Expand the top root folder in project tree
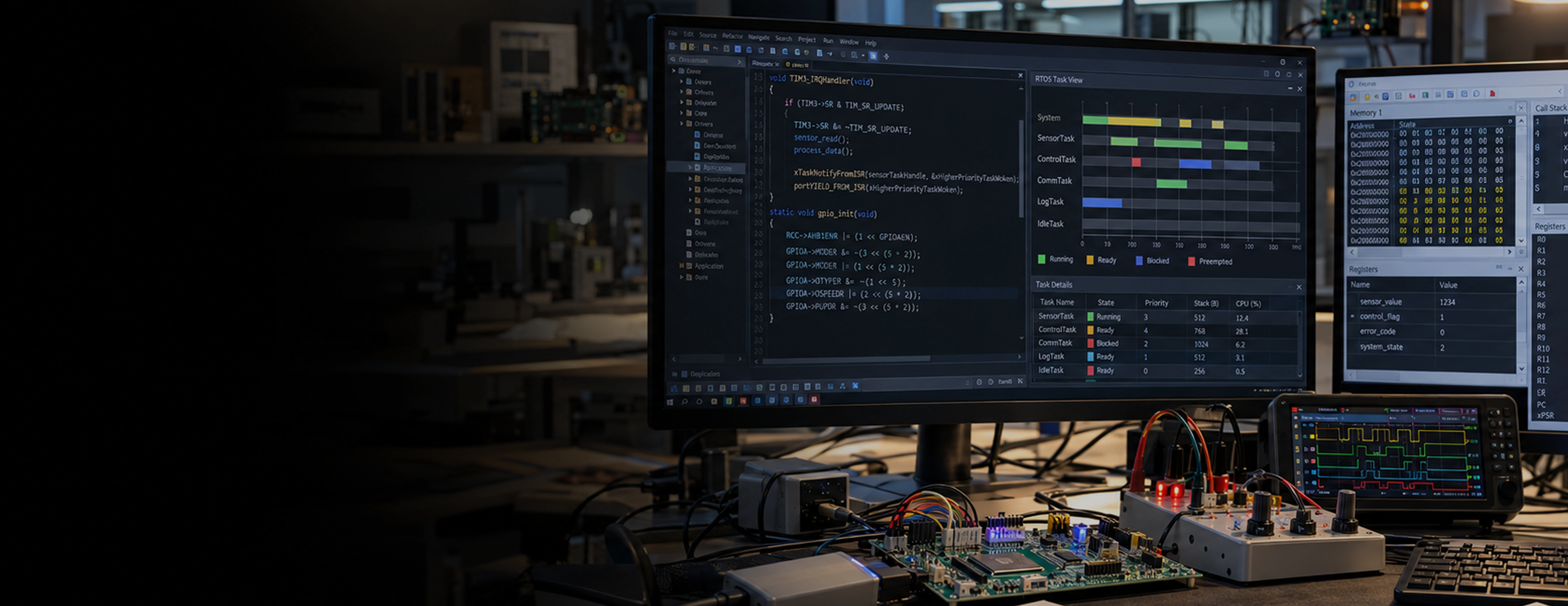Screen dimensions: 1568x606 coord(674,71)
